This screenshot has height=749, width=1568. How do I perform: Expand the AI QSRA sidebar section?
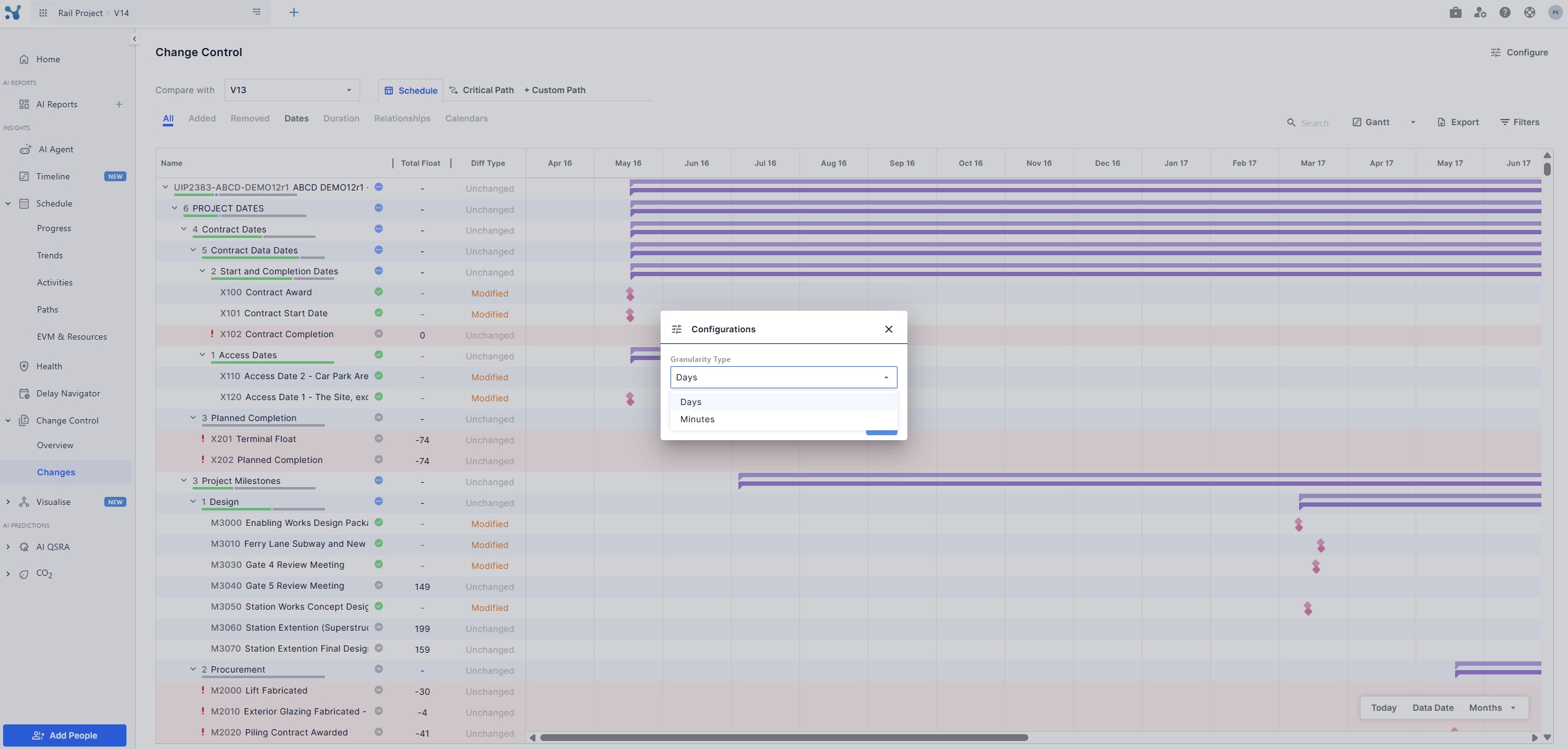[x=8, y=547]
